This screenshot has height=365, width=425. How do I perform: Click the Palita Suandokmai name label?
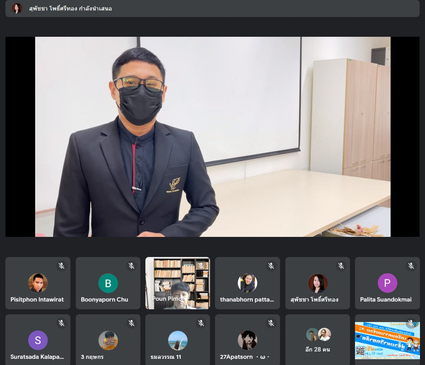386,299
